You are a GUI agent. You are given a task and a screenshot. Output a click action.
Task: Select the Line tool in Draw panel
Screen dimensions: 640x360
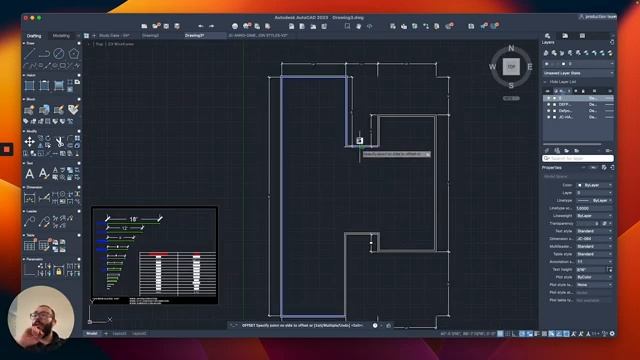pyautogui.click(x=29, y=53)
